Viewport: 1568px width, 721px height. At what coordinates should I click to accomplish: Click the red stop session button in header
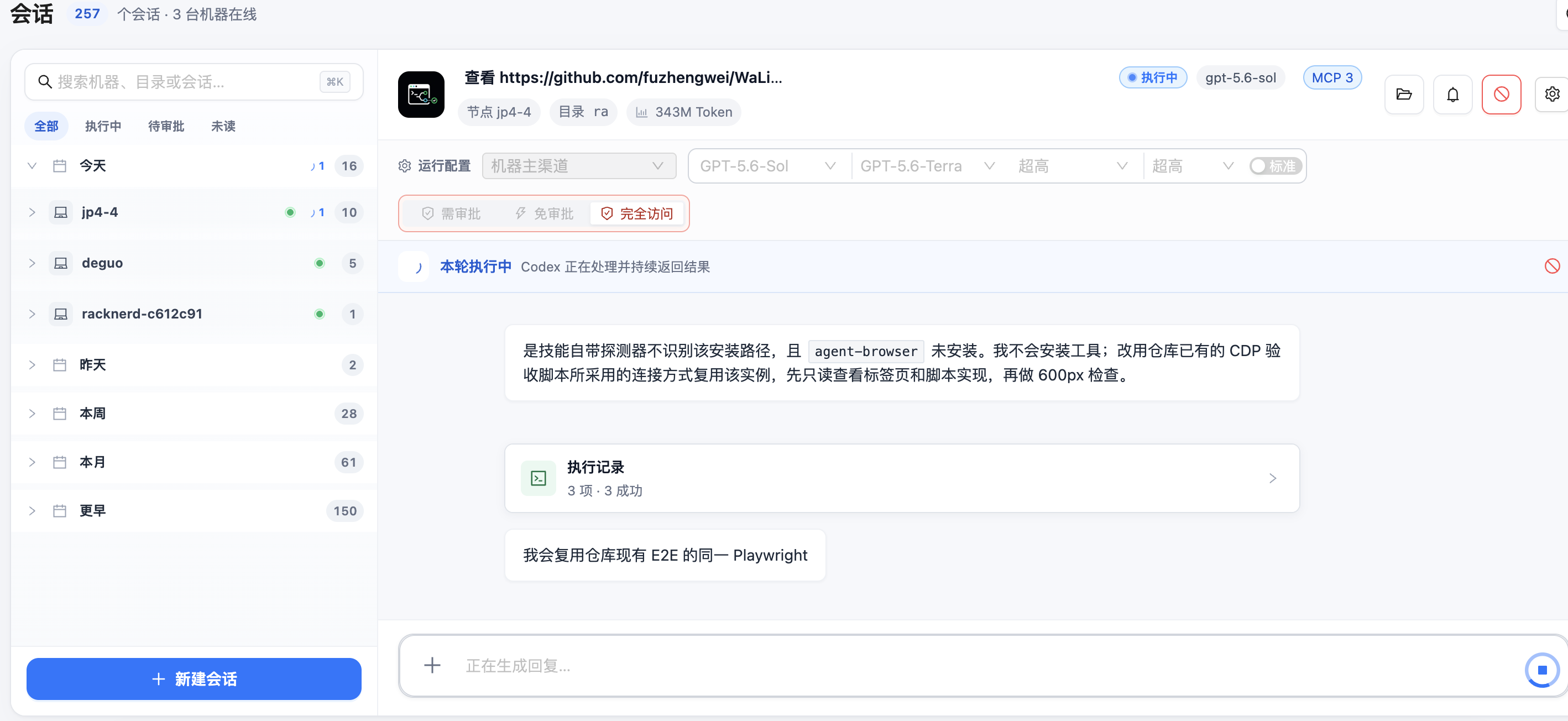point(1501,95)
